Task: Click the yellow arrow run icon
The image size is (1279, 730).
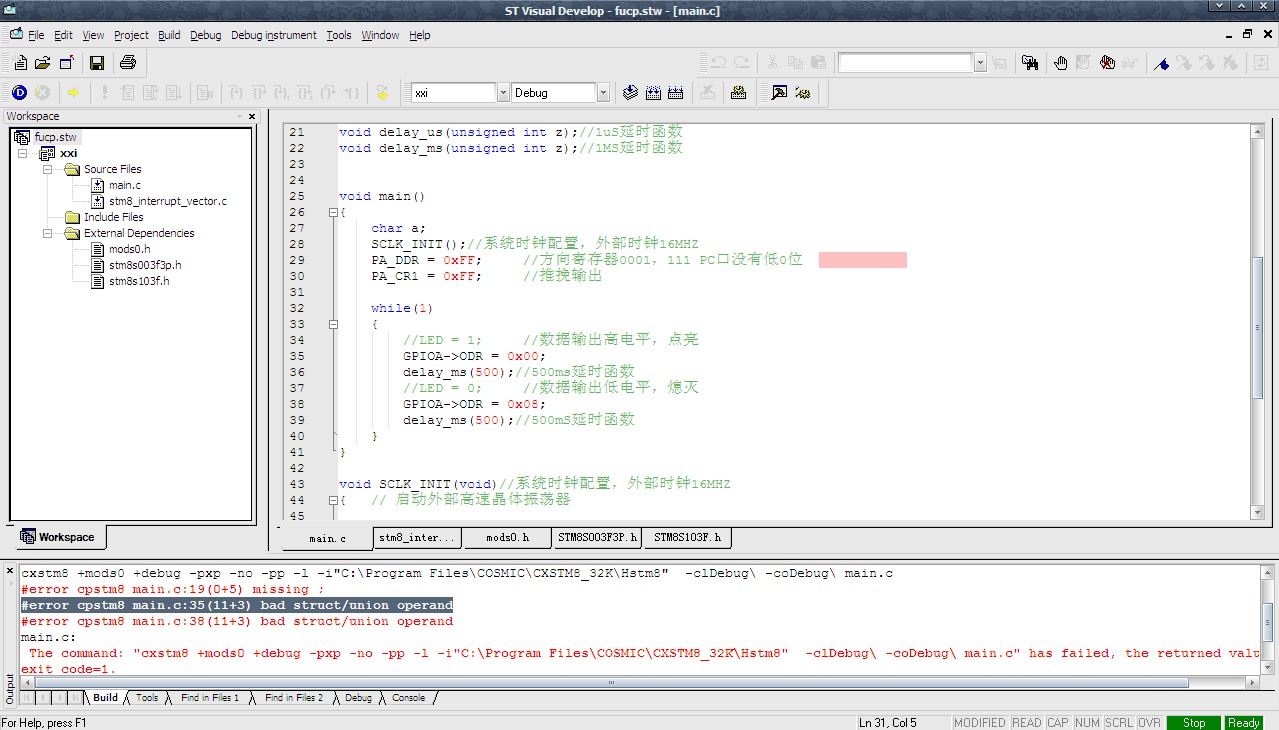Action: coord(73,93)
